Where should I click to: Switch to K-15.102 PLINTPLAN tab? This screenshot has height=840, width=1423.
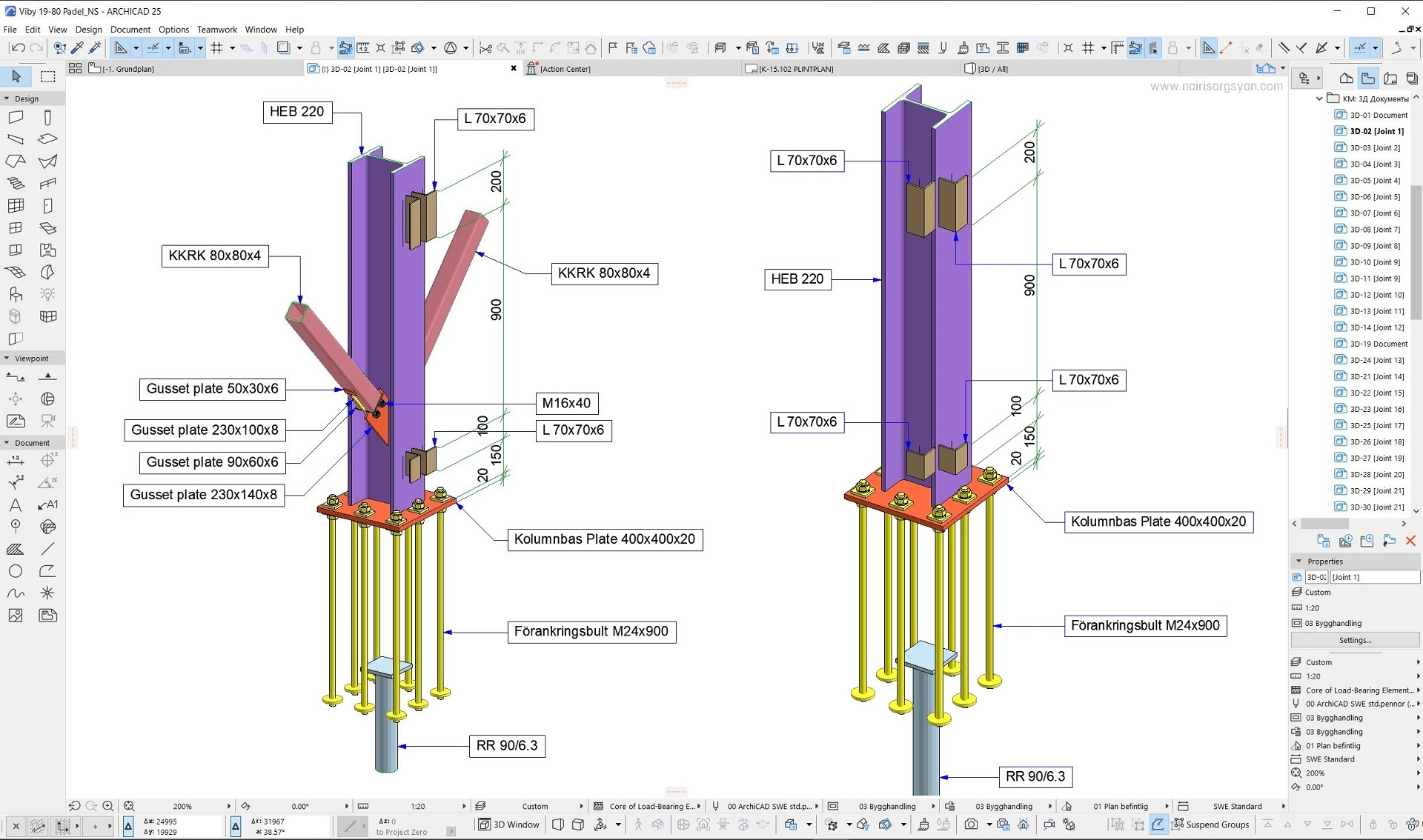(850, 69)
